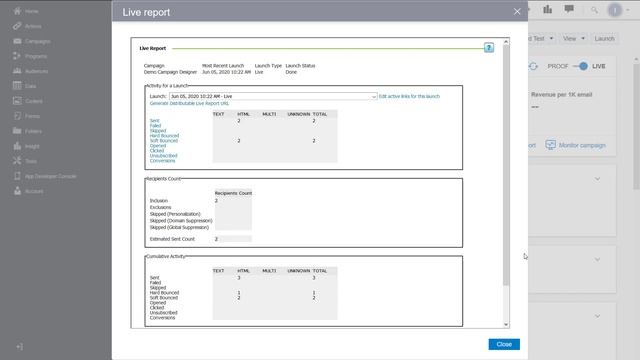Click the Skipped link in Activity for a Launch

(158, 131)
